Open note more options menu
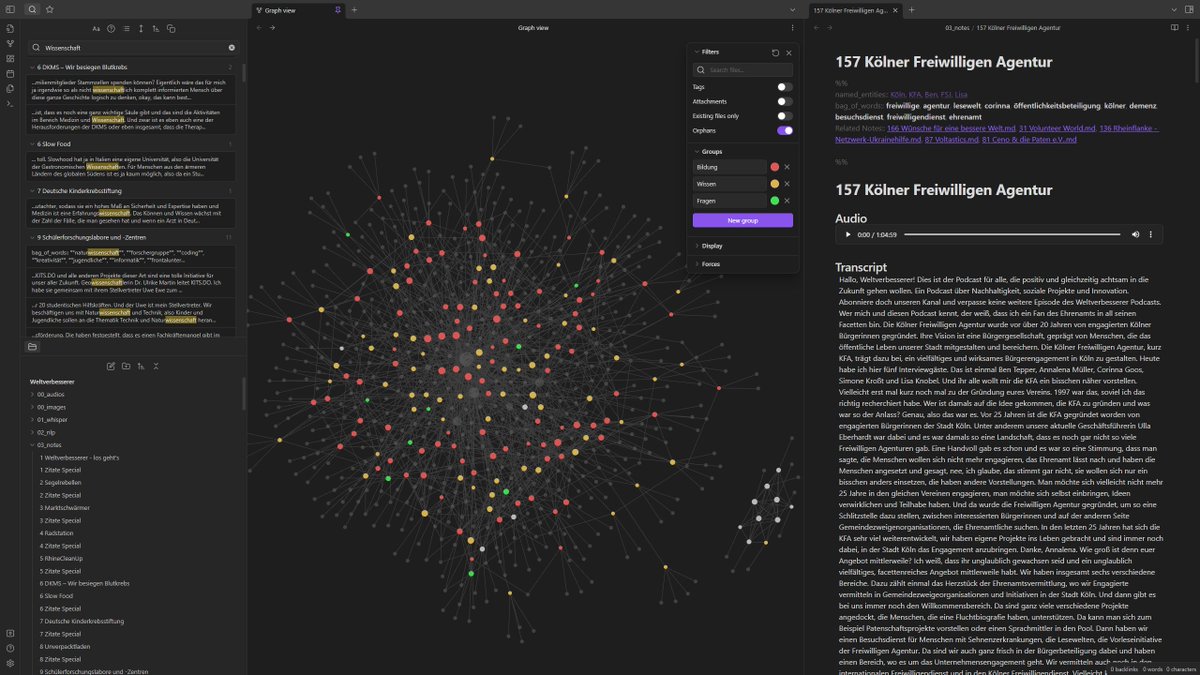Viewport: 1200px width, 675px height. click(1188, 28)
